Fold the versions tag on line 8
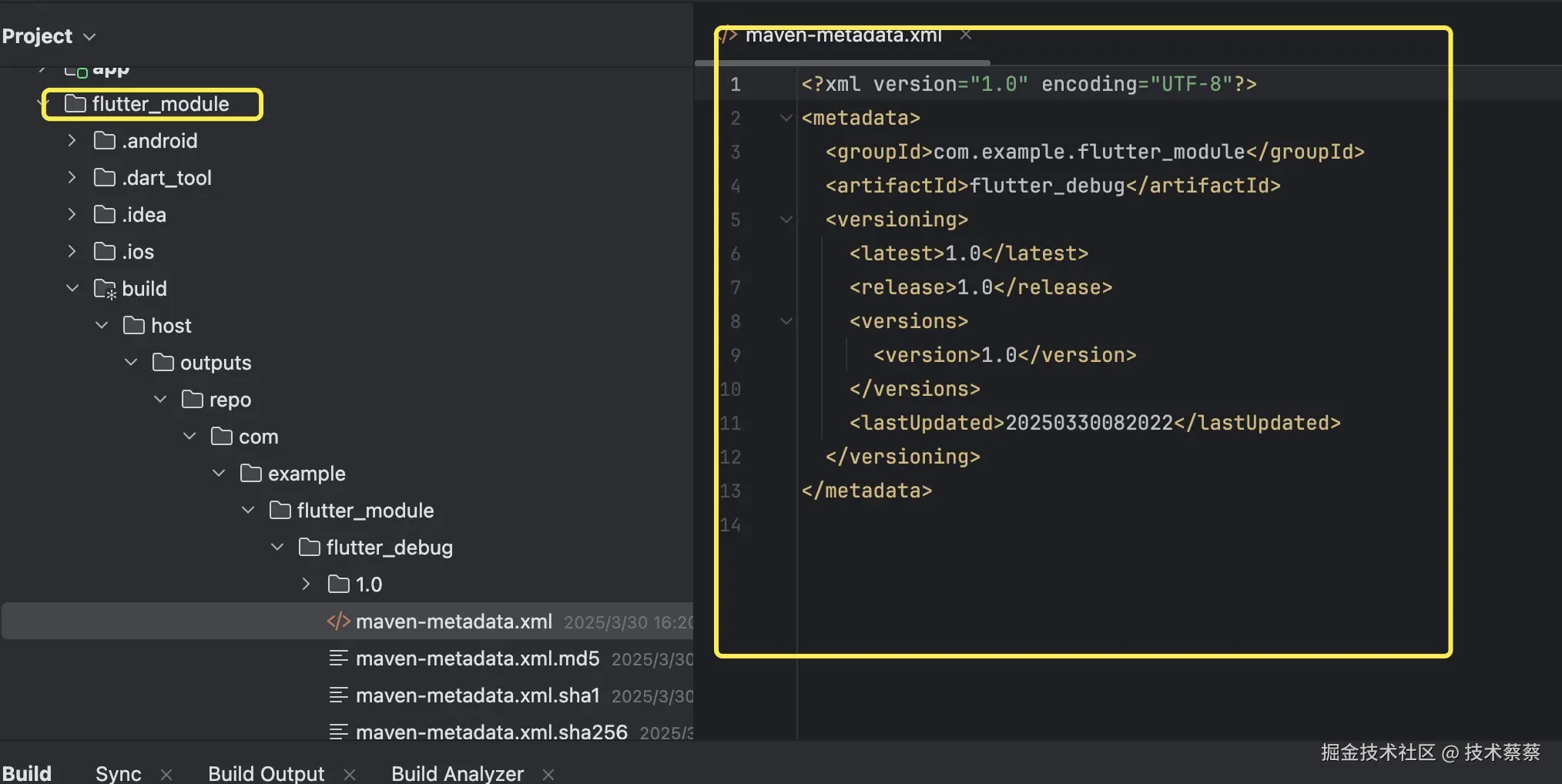Viewport: 1562px width, 784px height. (786, 321)
